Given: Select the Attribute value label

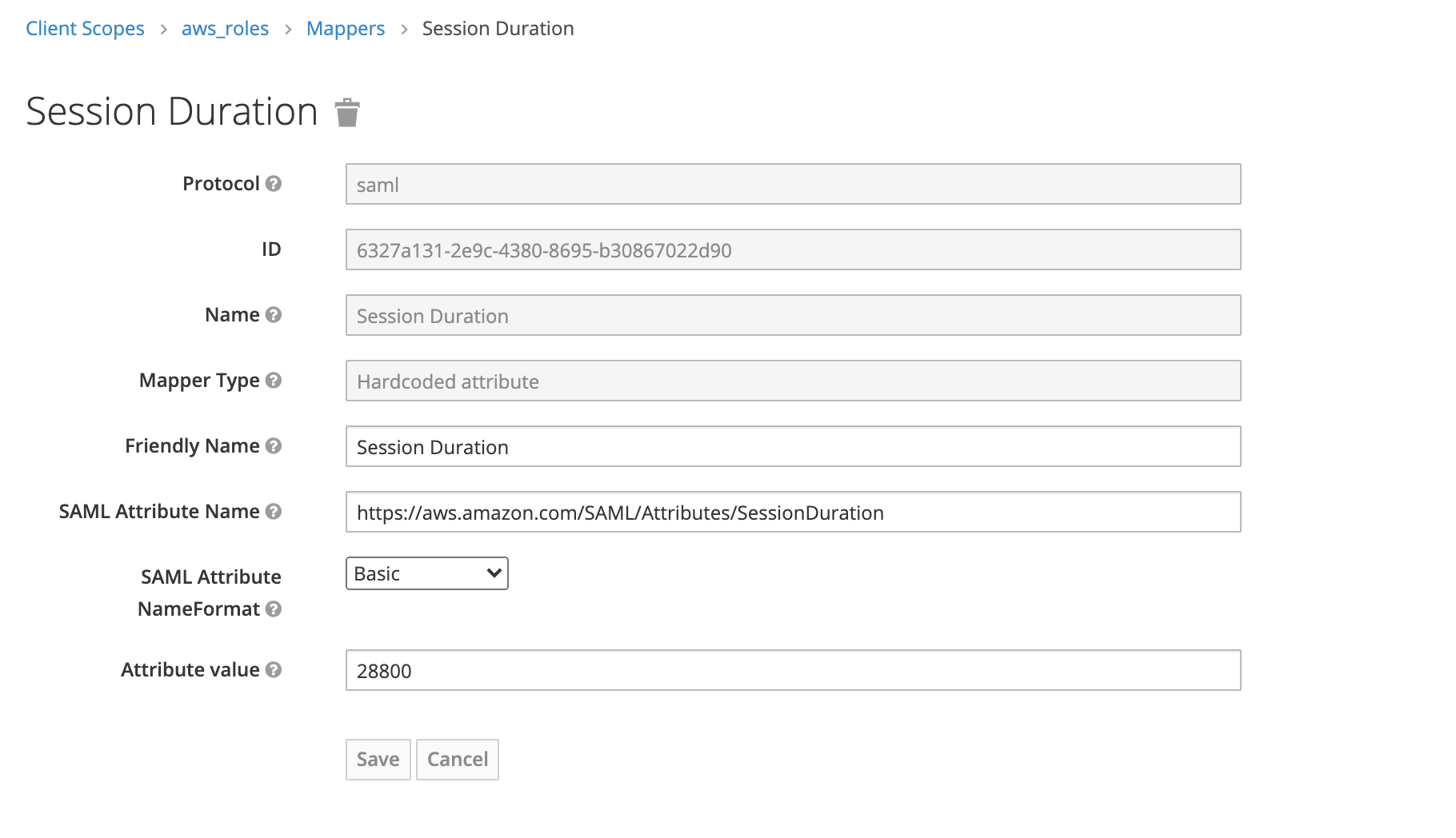Looking at the screenshot, I should tap(190, 670).
